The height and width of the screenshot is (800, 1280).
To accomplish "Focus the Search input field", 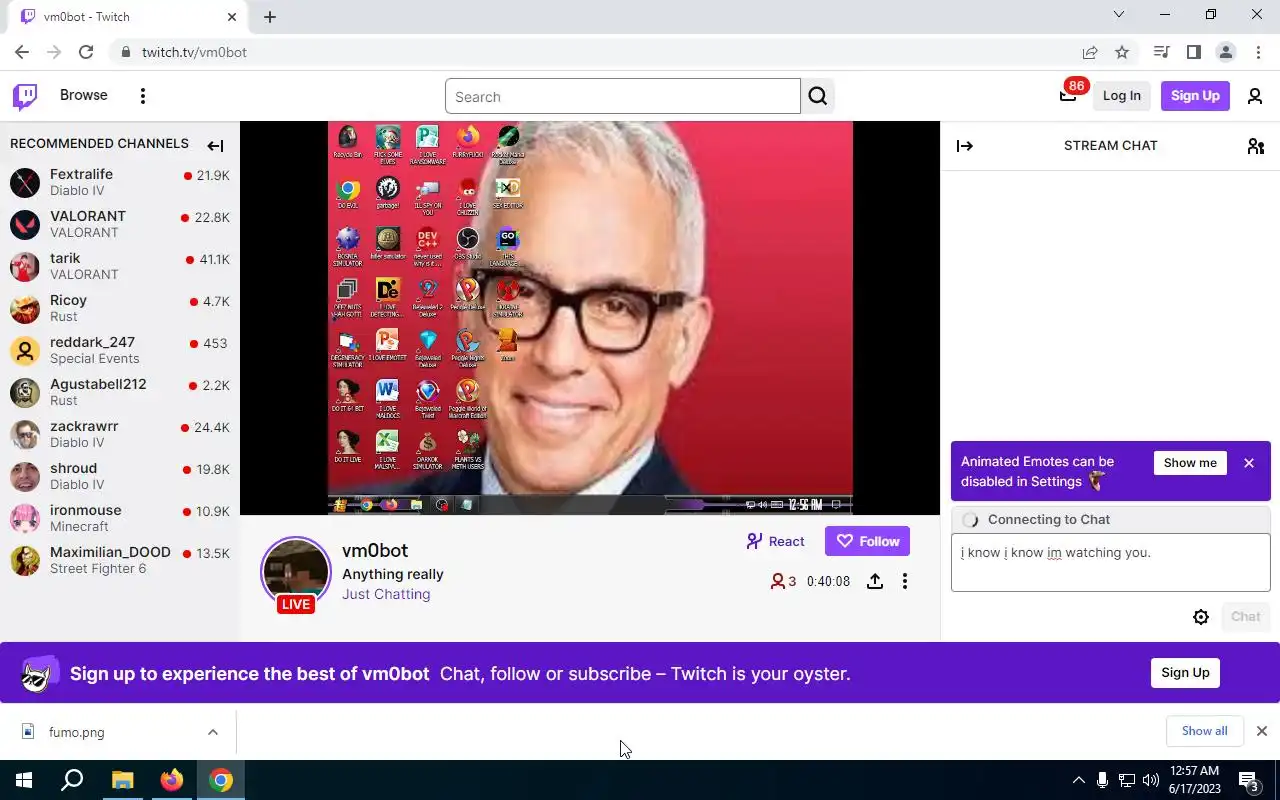I will point(623,97).
